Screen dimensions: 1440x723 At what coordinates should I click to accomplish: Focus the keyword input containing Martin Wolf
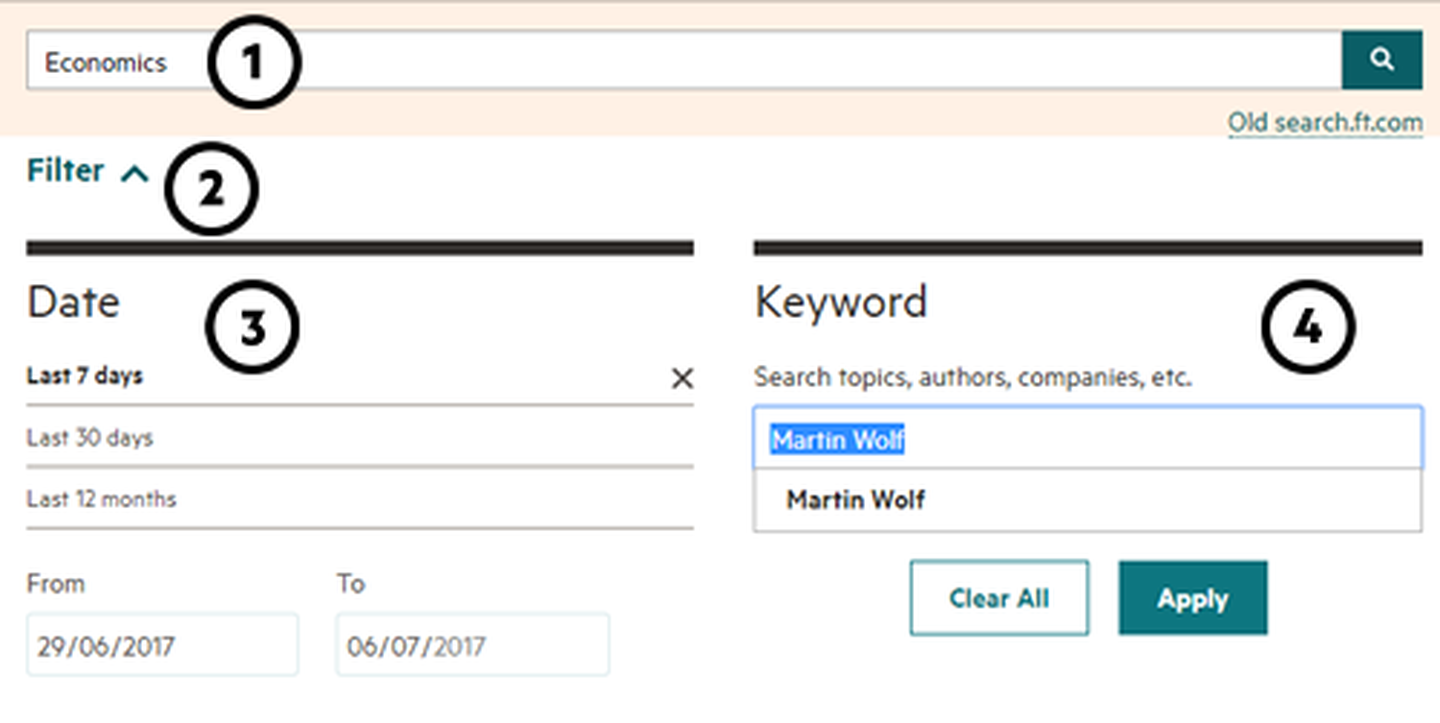click(1086, 438)
